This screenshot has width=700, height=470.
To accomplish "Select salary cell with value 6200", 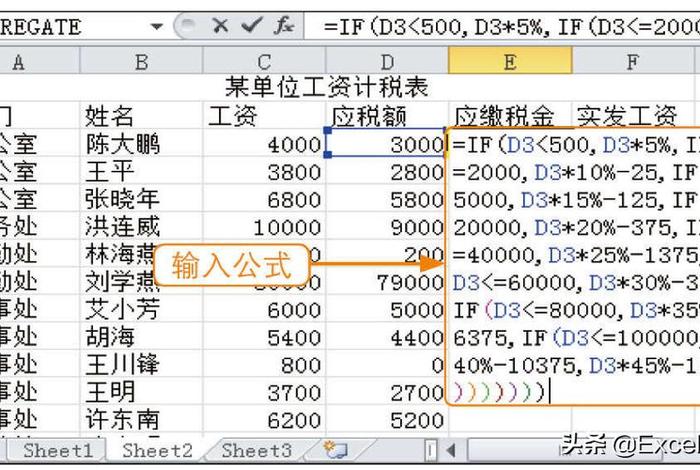I will coord(264,420).
